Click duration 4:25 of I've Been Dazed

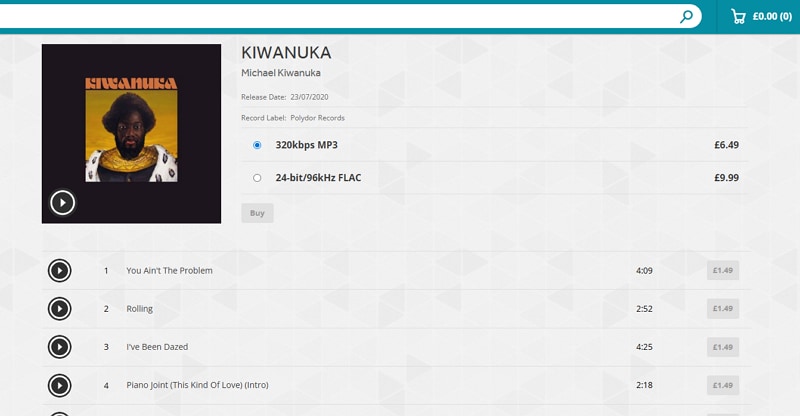click(644, 347)
